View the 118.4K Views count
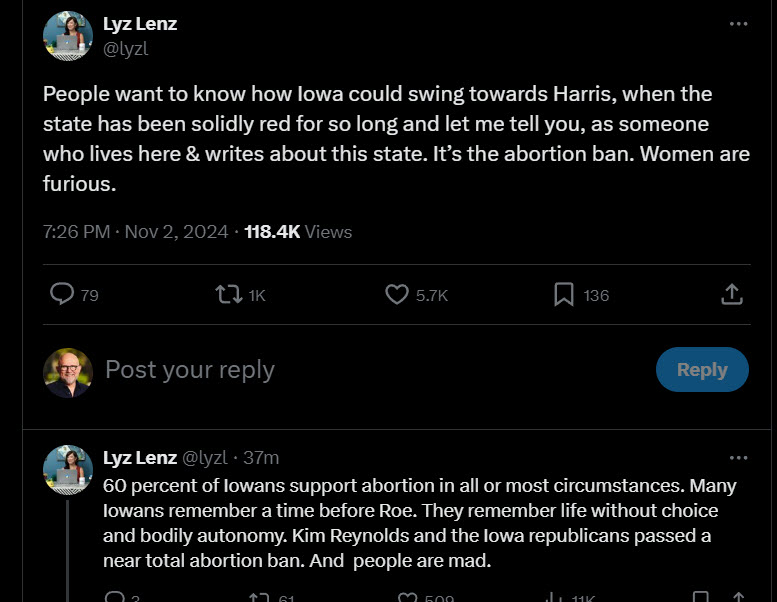The height and width of the screenshot is (602, 777). [298, 232]
